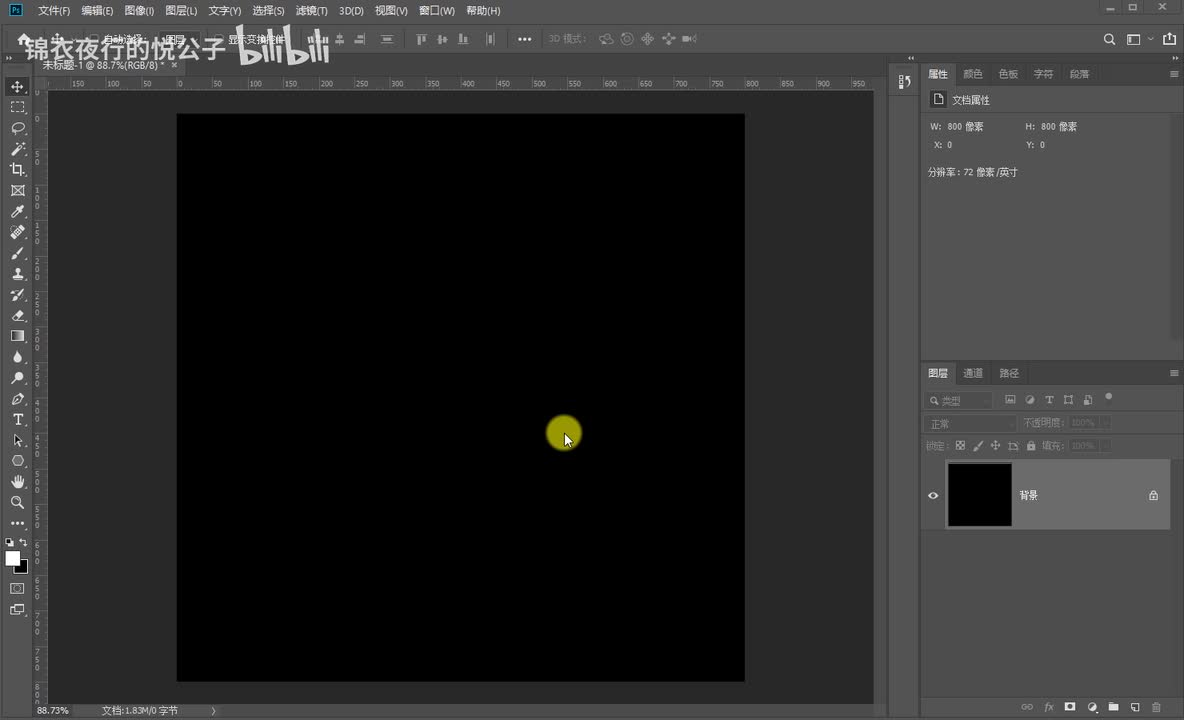Viewport: 1184px width, 720px height.
Task: Open the 图像(I) menu
Action: click(139, 11)
